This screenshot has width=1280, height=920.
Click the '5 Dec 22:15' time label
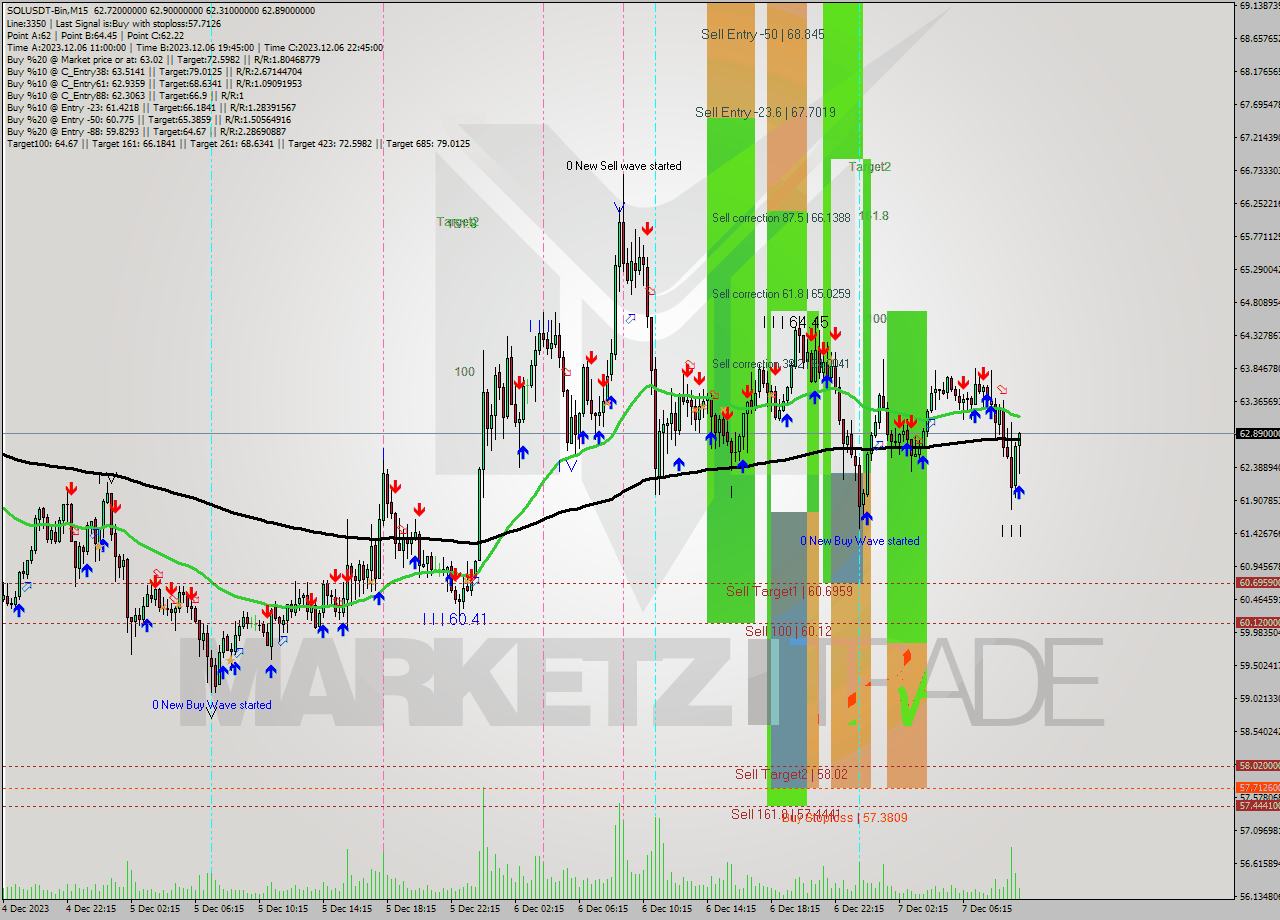474,909
